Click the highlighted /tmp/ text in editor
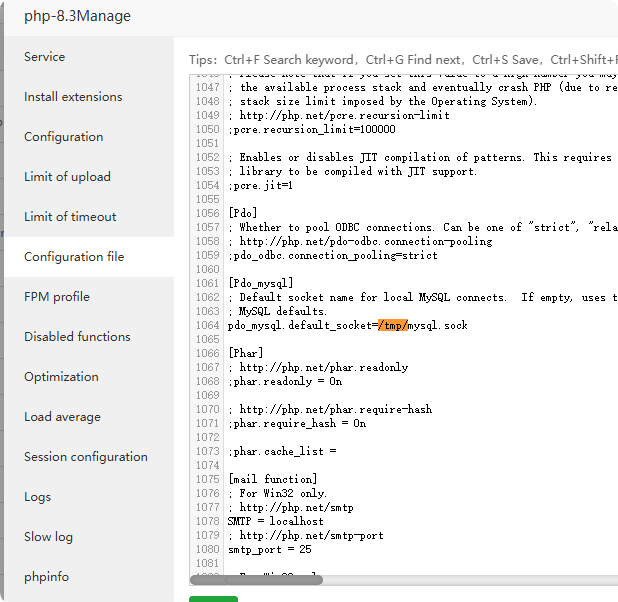618x602 pixels. tap(392, 326)
